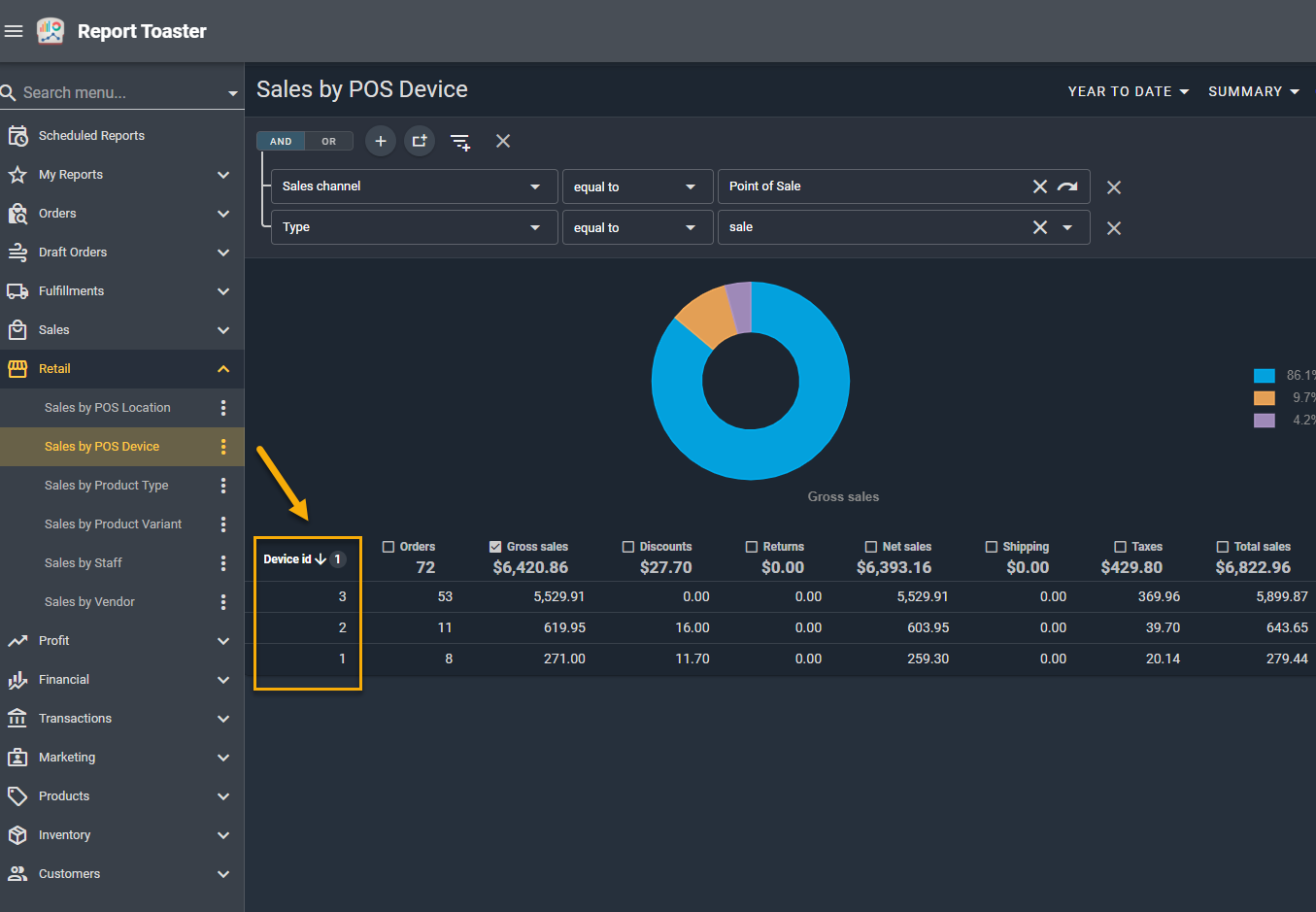Click the Scheduled Reports icon
1316x912 pixels.
coord(17,136)
